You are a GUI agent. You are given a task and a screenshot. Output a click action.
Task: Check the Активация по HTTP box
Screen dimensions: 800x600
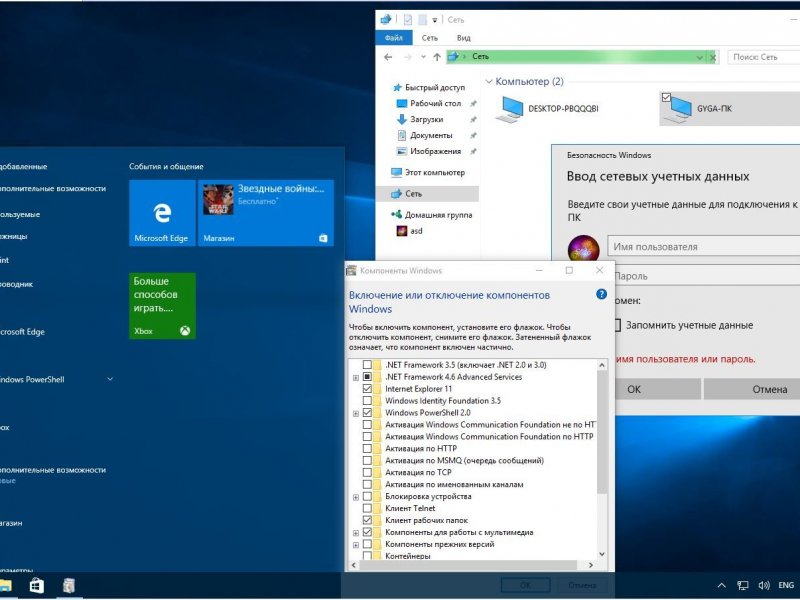[367, 448]
